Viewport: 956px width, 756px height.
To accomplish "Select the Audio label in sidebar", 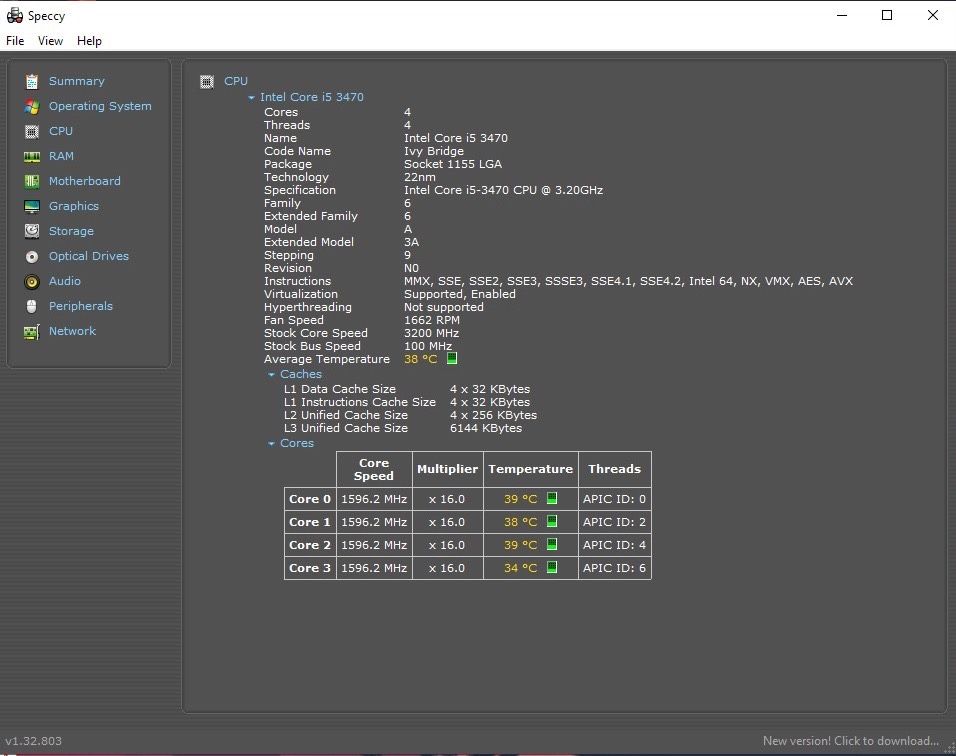I will click(65, 281).
